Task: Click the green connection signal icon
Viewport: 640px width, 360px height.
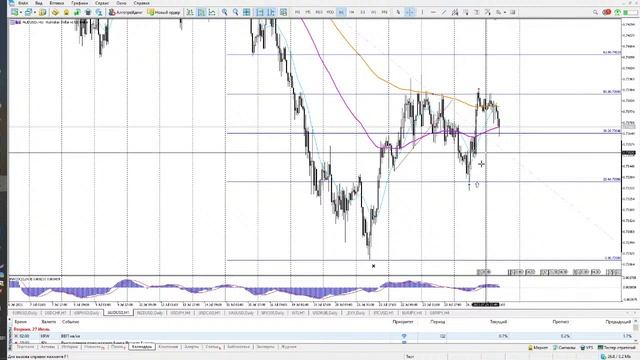Action: 618,12
